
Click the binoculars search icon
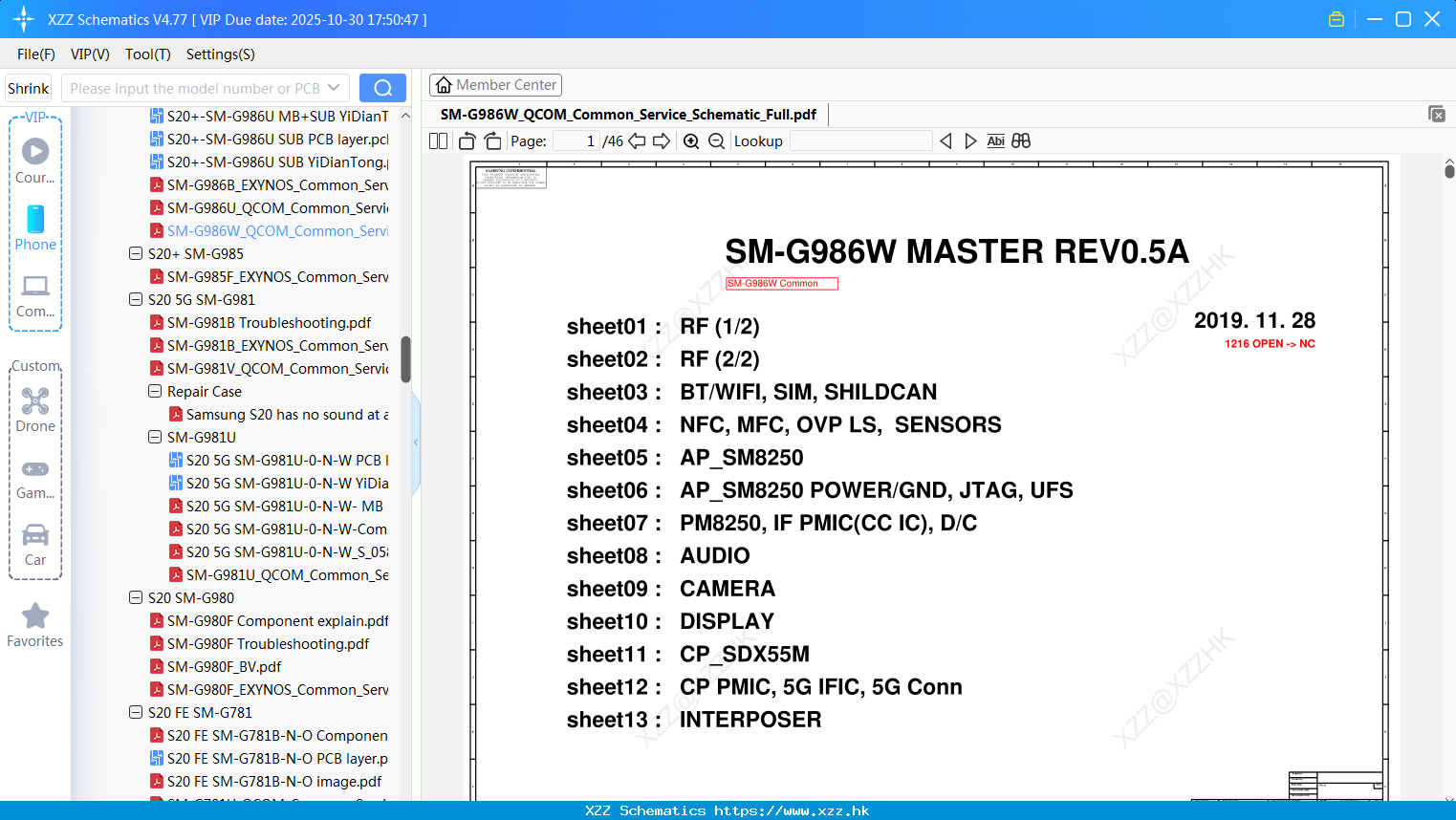tap(1021, 141)
